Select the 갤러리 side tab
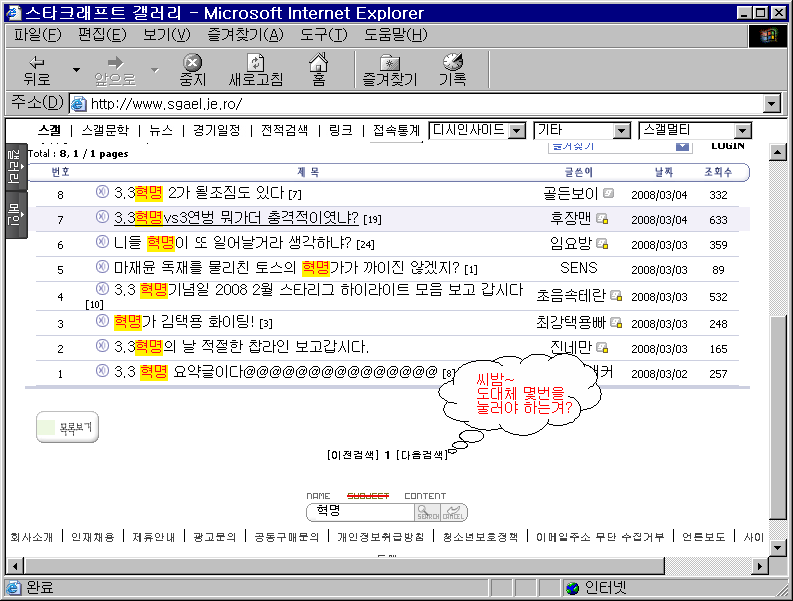This screenshot has width=793, height=601. point(15,166)
